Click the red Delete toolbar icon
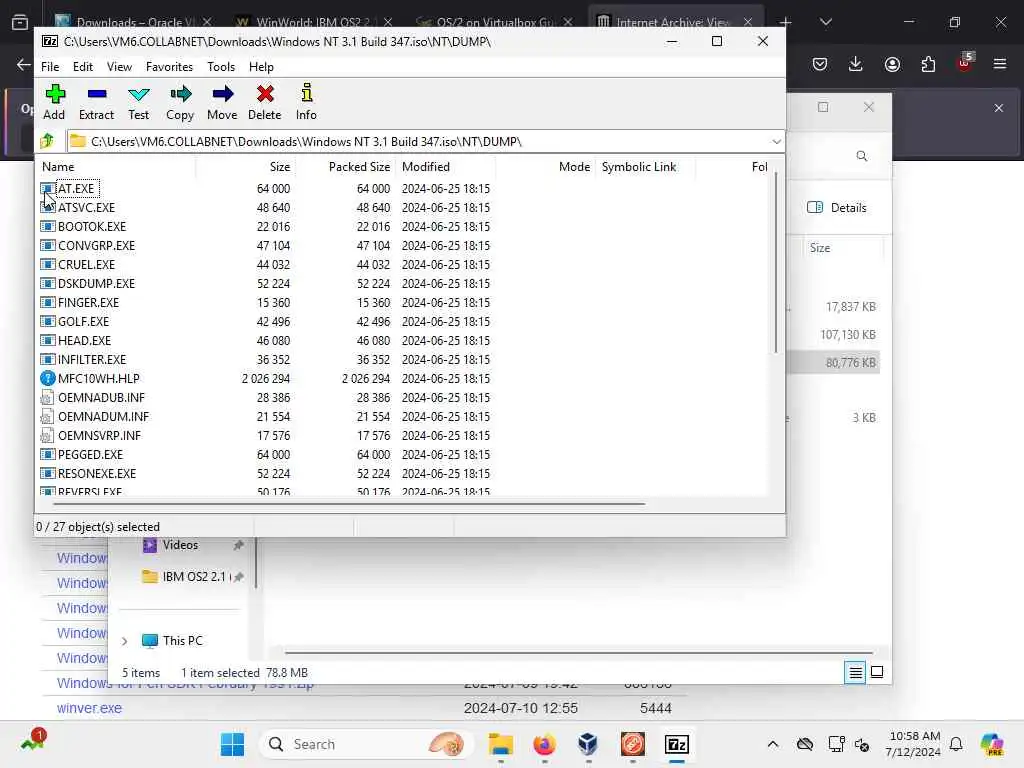 click(264, 102)
